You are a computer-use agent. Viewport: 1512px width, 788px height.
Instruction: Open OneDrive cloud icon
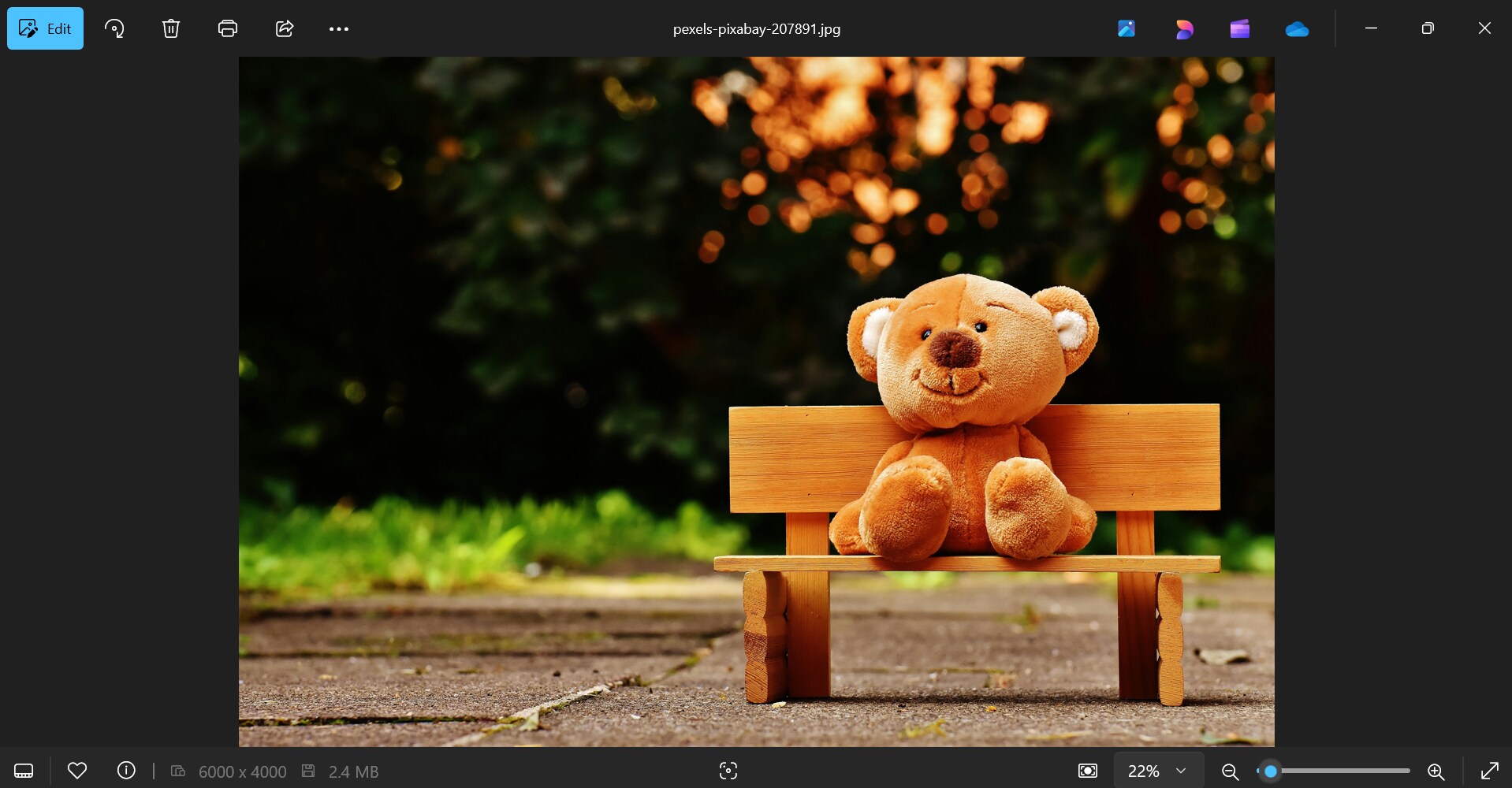[1297, 29]
